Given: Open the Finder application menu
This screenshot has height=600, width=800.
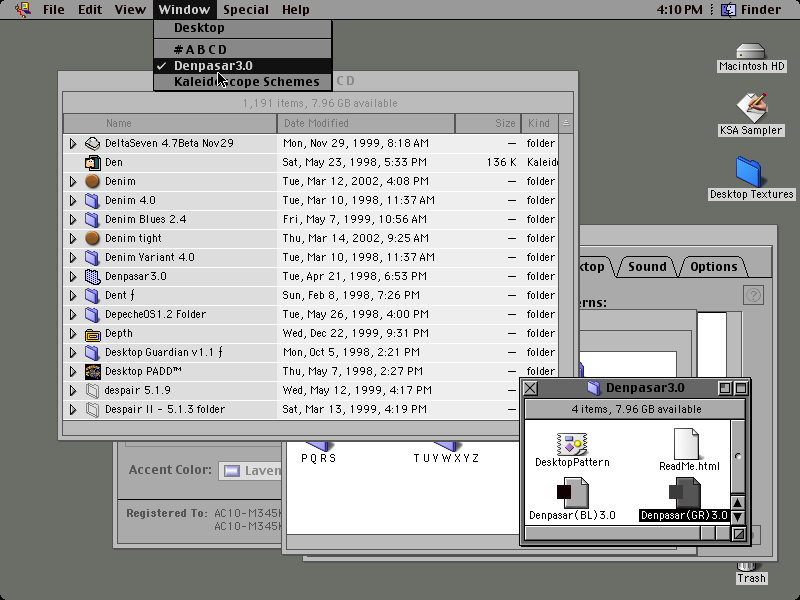Looking at the screenshot, I should (751, 9).
